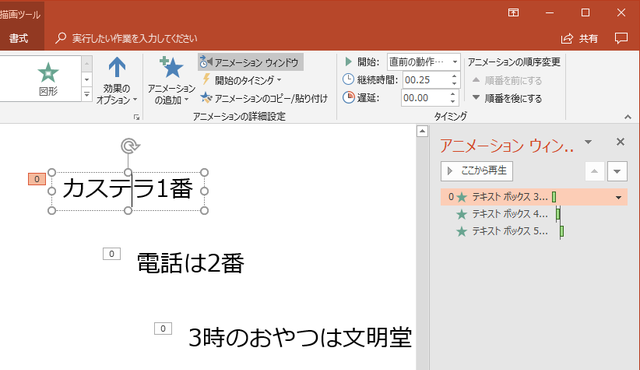Image resolution: width=640 pixels, height=370 pixels.
Task: Open animation effect options dialog launcher
Action: [x=137, y=117]
